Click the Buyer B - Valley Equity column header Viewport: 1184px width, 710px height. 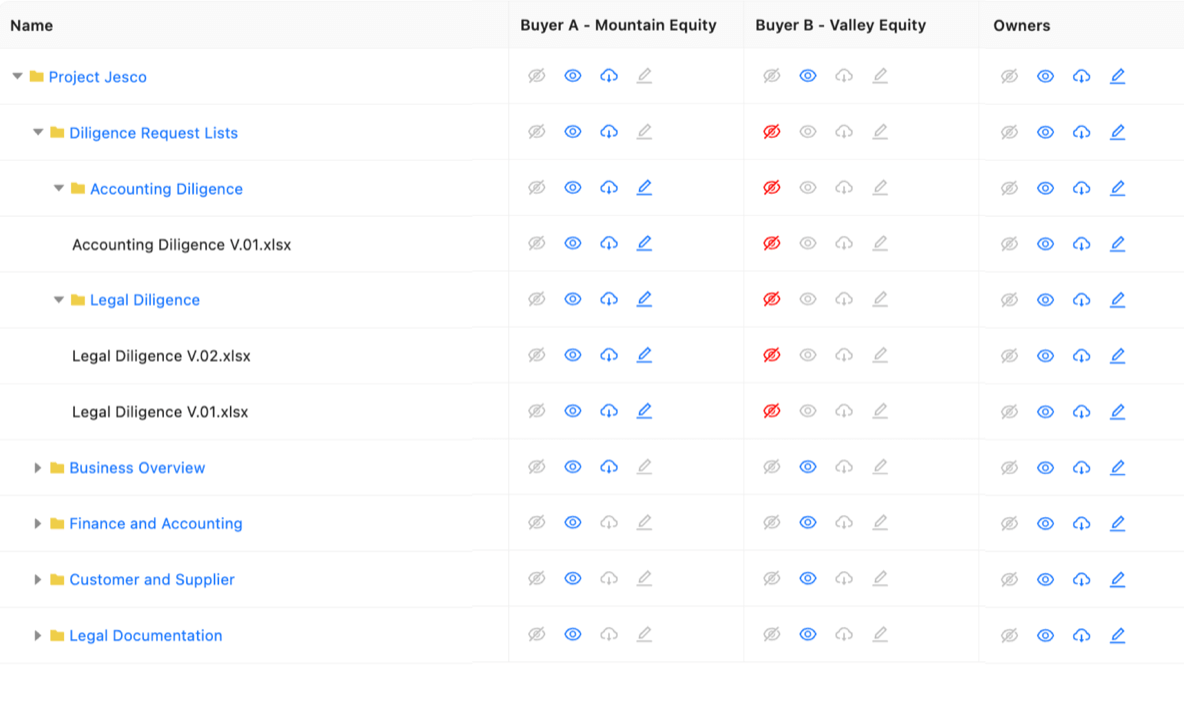click(x=840, y=25)
